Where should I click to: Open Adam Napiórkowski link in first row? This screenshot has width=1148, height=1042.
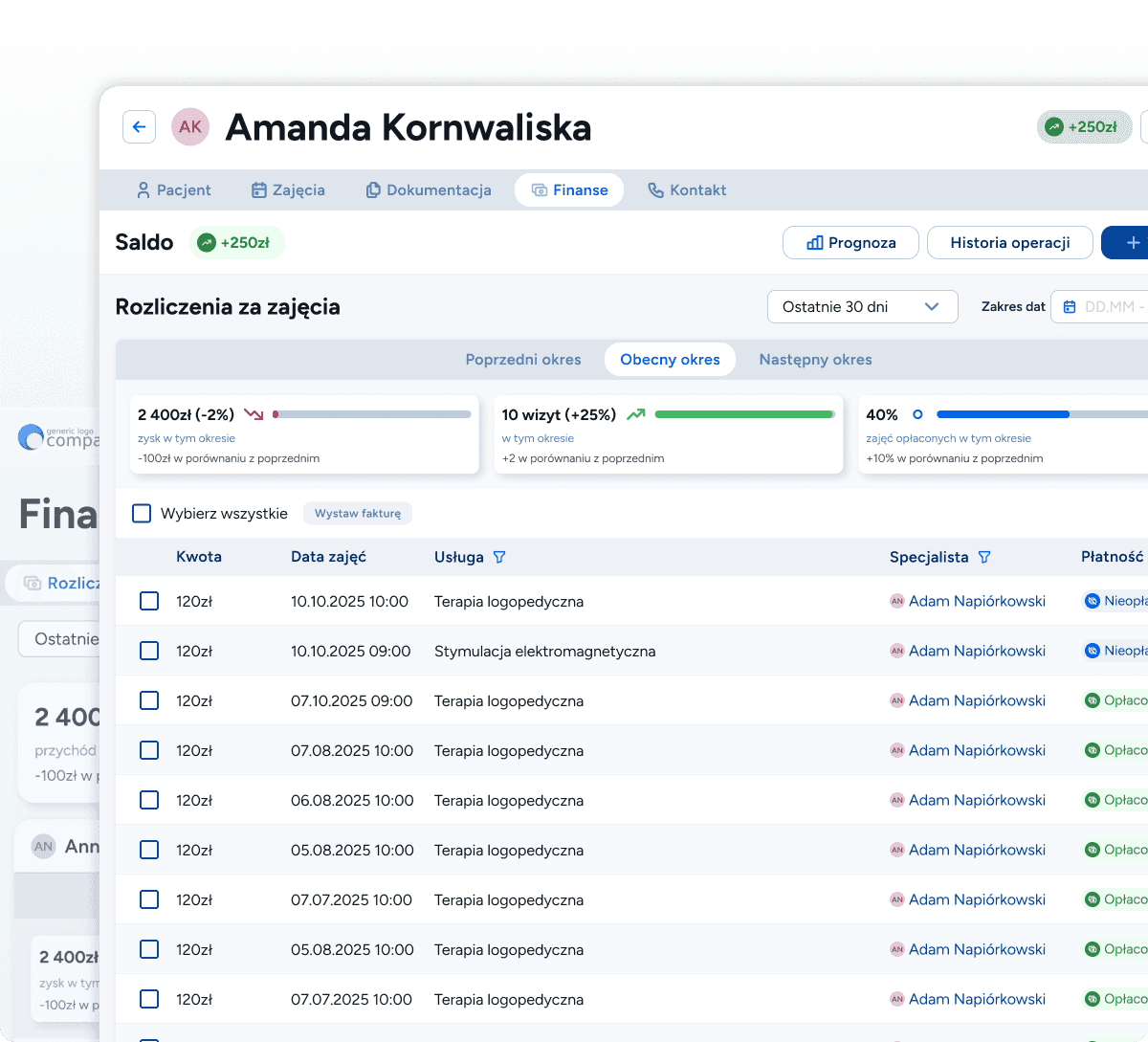pos(976,601)
